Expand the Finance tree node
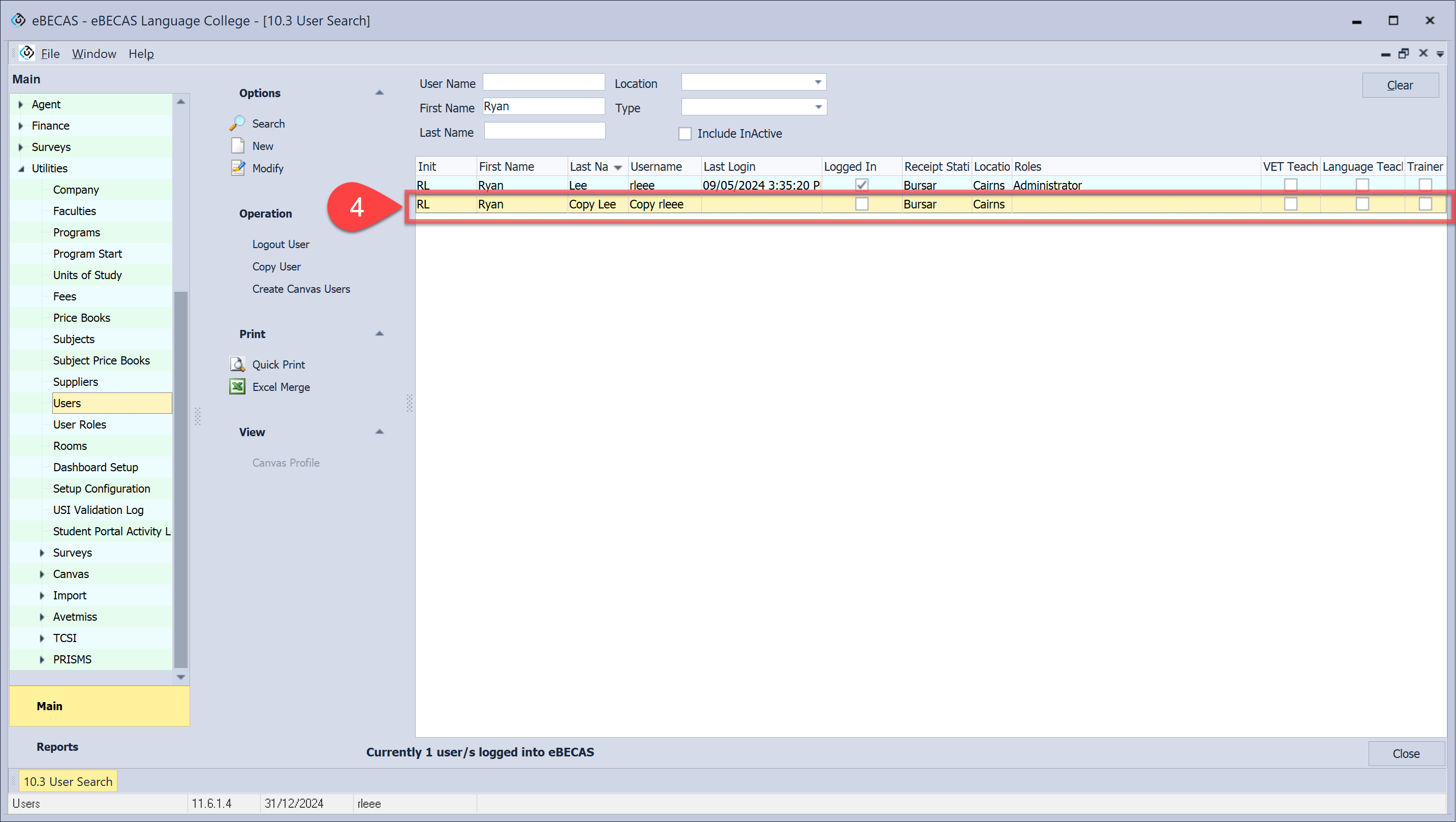Viewport: 1456px width, 822px height. pyautogui.click(x=21, y=126)
